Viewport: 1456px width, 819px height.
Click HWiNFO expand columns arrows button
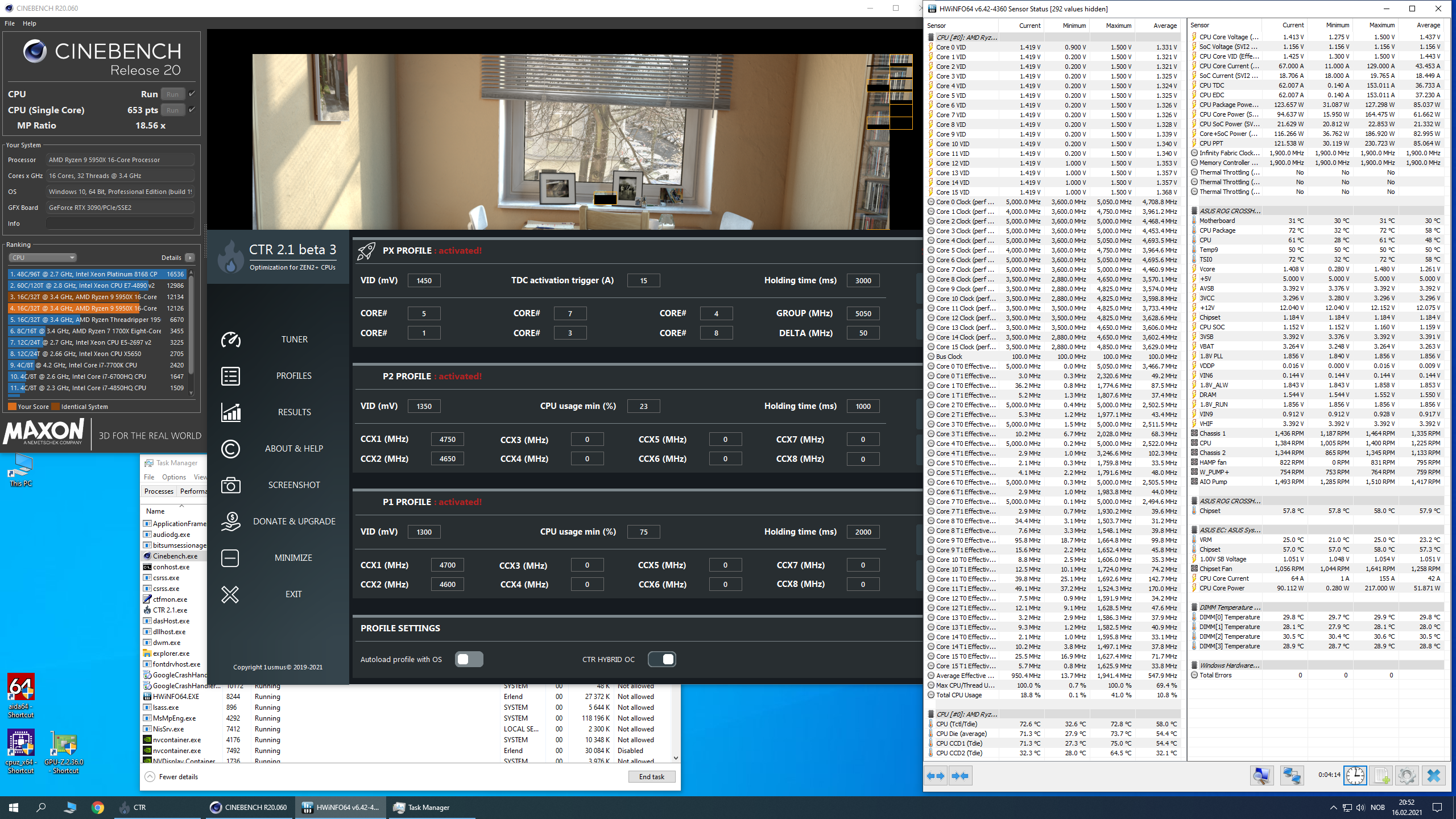(936, 776)
